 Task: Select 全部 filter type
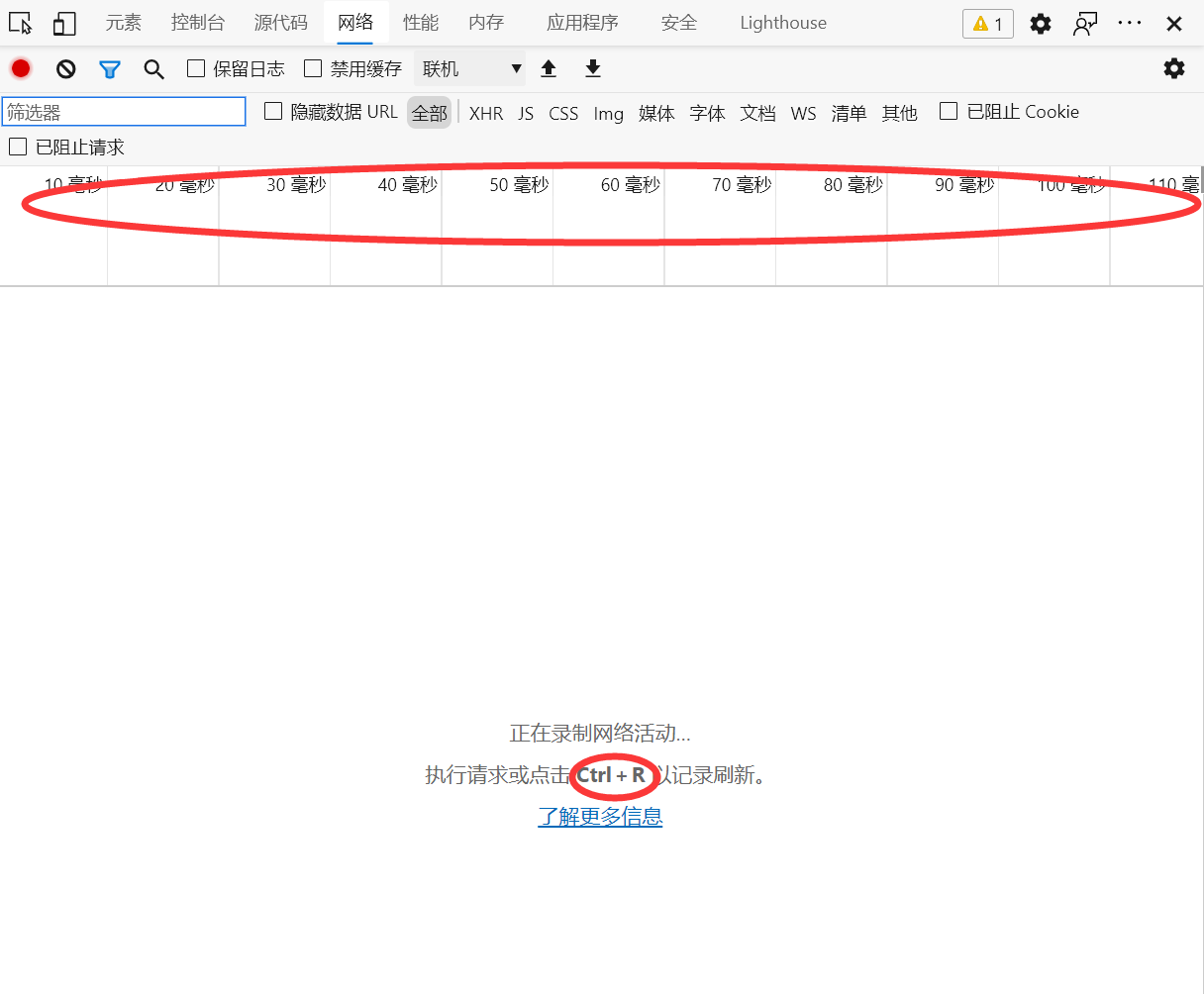(x=430, y=113)
